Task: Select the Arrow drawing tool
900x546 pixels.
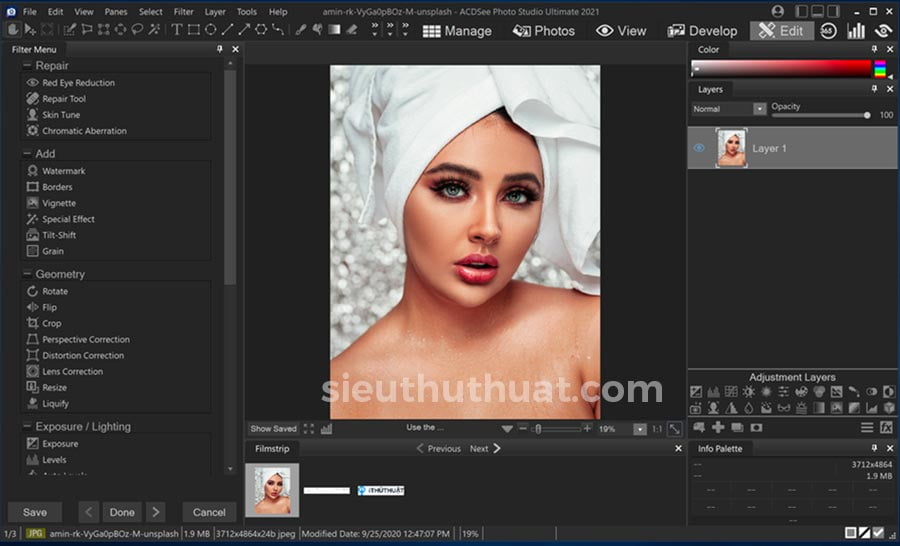Action: tap(244, 30)
